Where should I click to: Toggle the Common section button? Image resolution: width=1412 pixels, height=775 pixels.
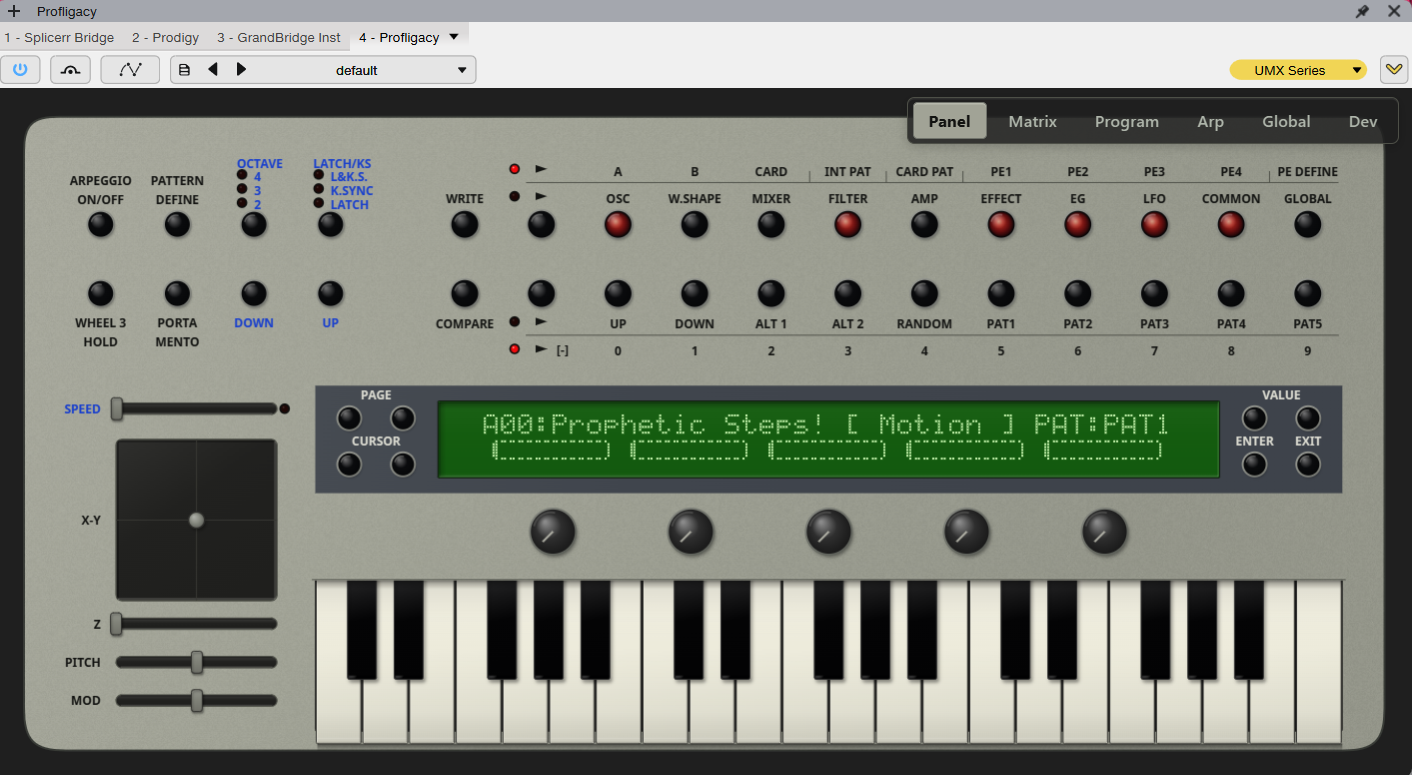(x=1231, y=225)
